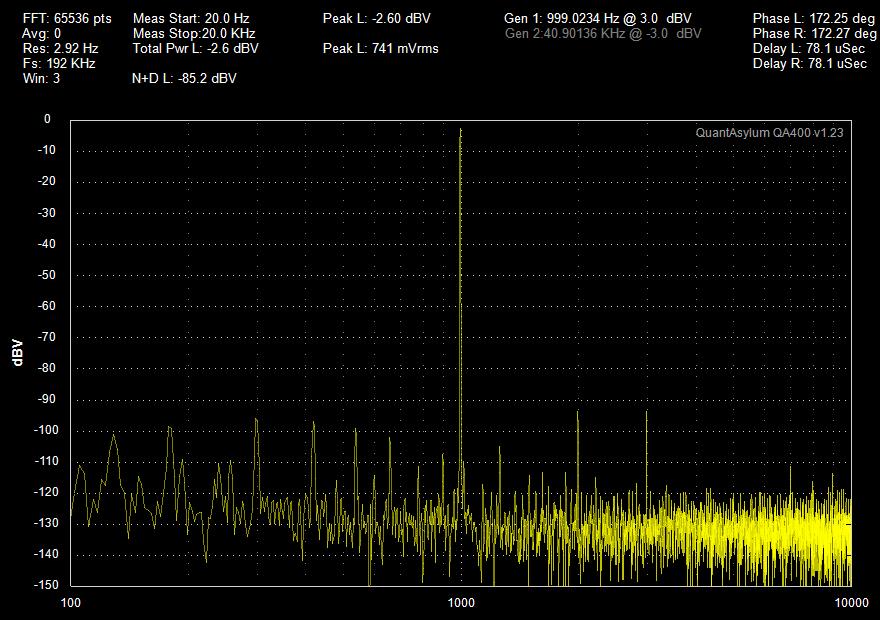Click the dBV vertical axis label
This screenshot has width=880, height=620.
coord(17,353)
